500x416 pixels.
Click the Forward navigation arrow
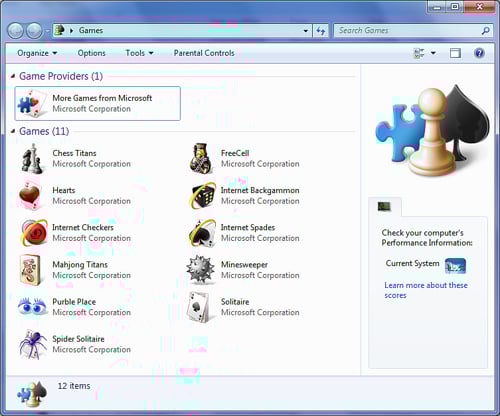pyautogui.click(x=34, y=31)
